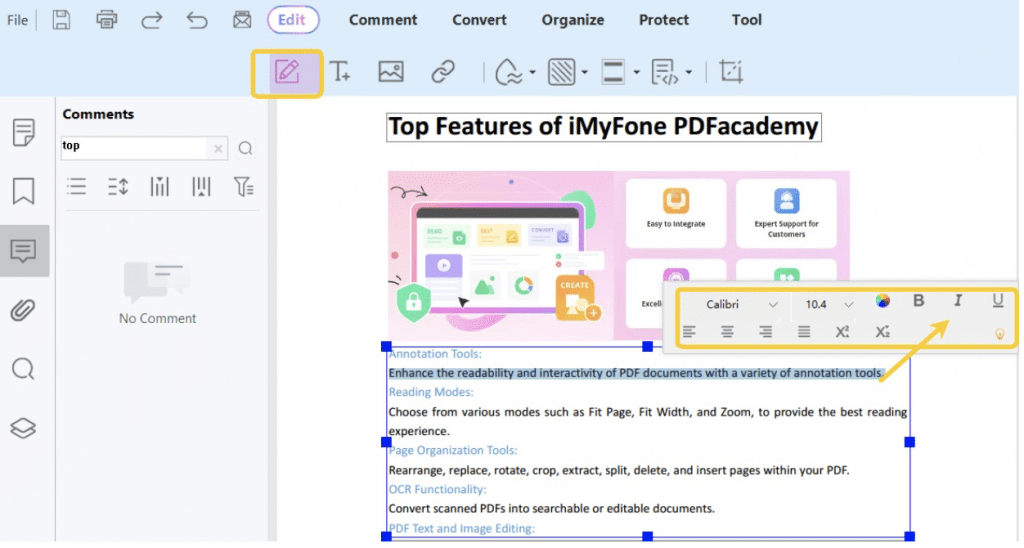Click the PDF Text and Image Editing heading
The width and height of the screenshot is (1024, 548).
pyautogui.click(x=461, y=530)
